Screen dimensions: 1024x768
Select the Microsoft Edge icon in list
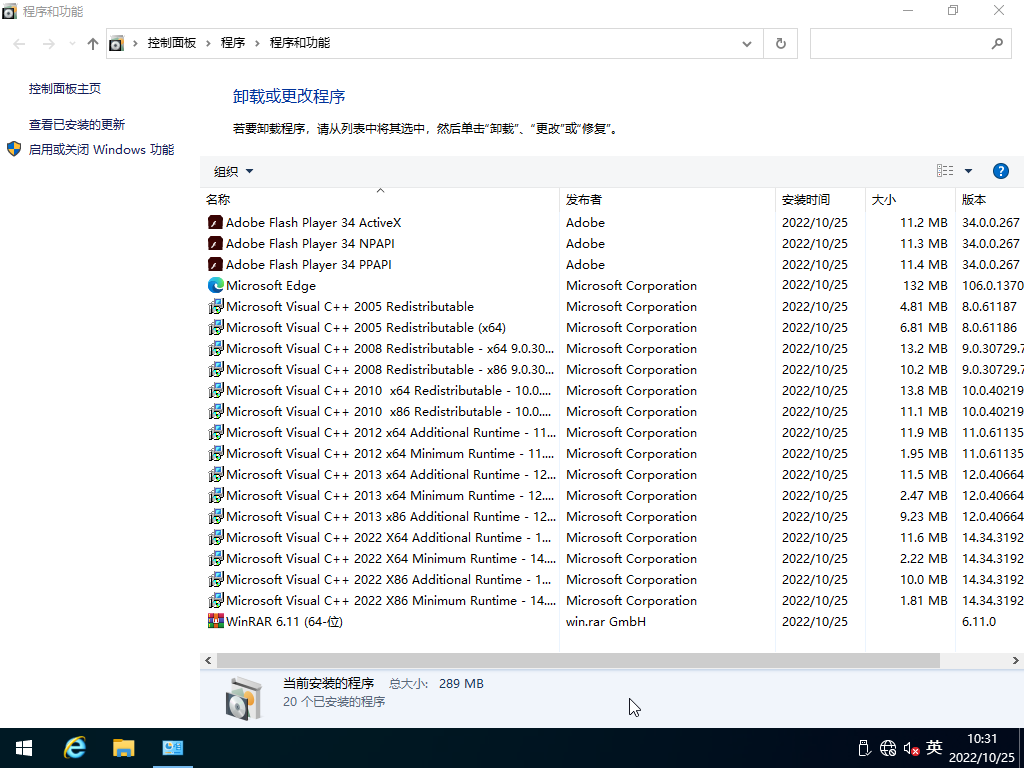coord(215,285)
